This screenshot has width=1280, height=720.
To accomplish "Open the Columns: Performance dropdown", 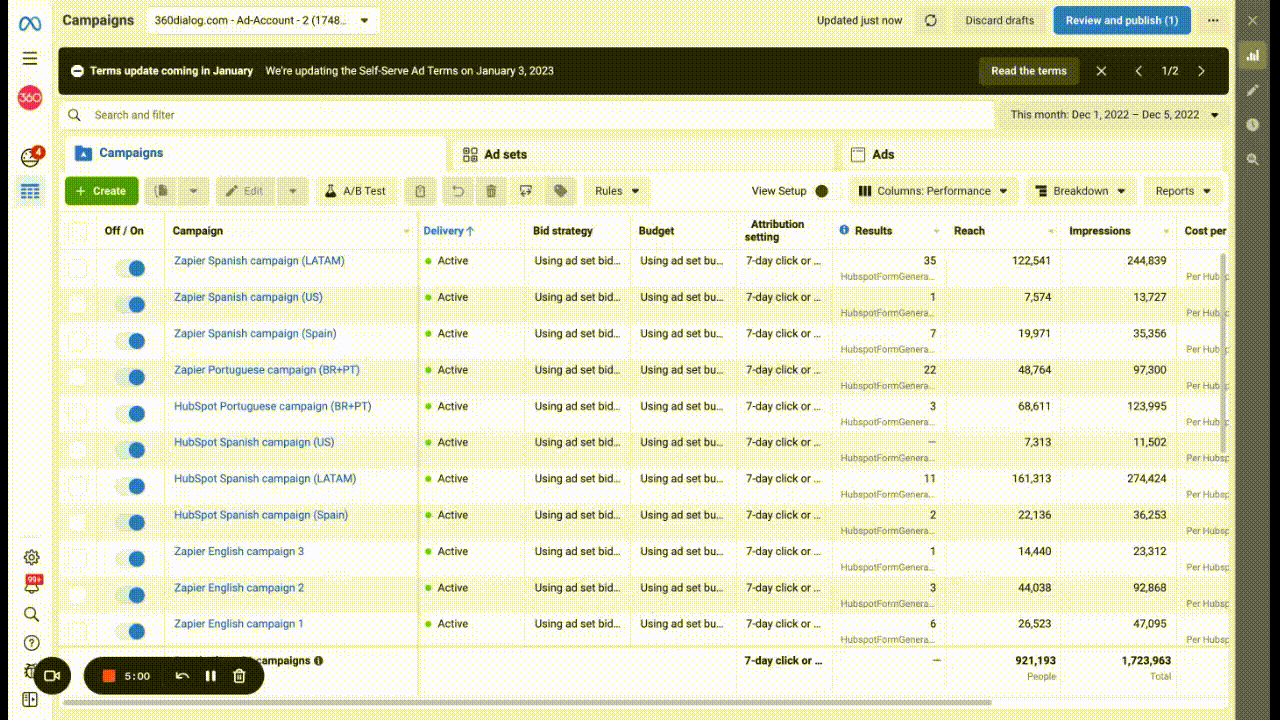I will tap(933, 191).
